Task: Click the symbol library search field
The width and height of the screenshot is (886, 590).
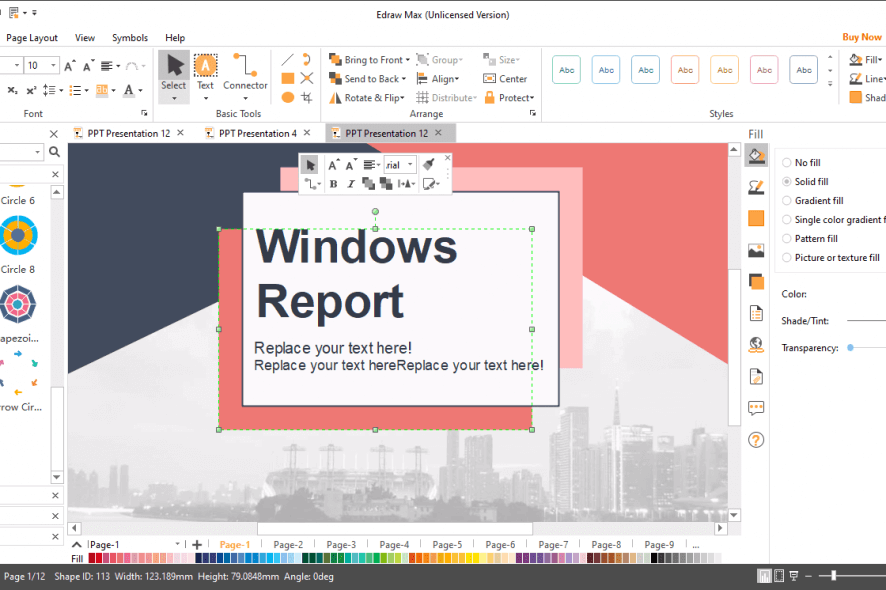Action: 21,151
